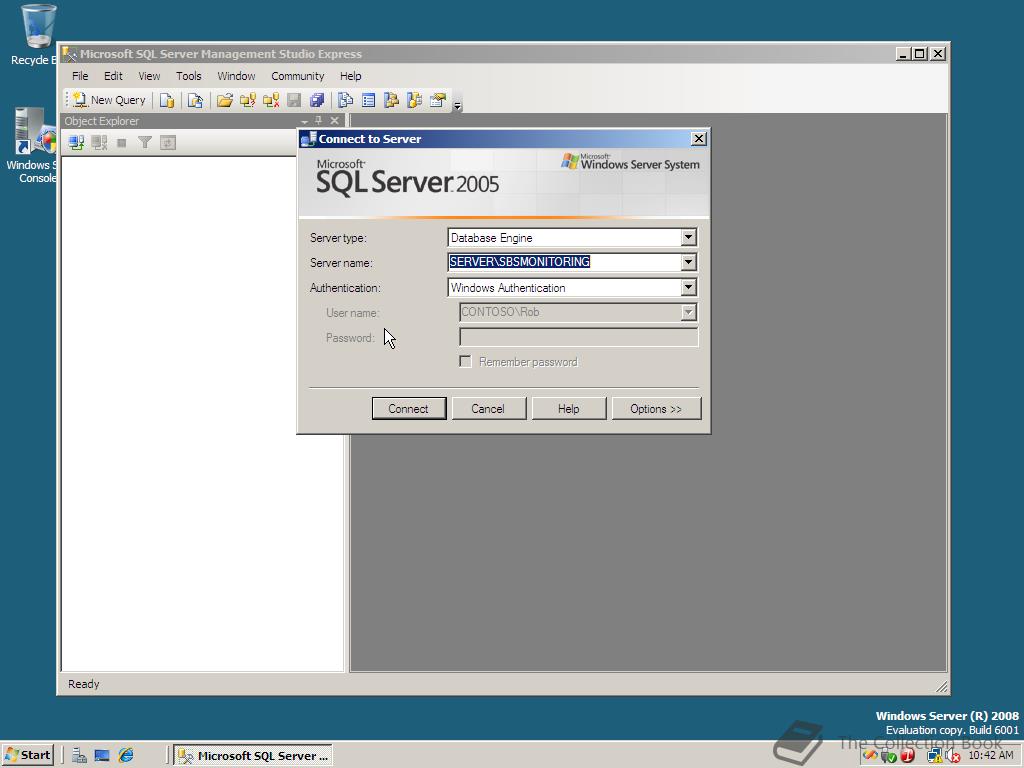This screenshot has width=1024, height=768.
Task: Open the Properties Window toolbar icon
Action: (x=438, y=100)
